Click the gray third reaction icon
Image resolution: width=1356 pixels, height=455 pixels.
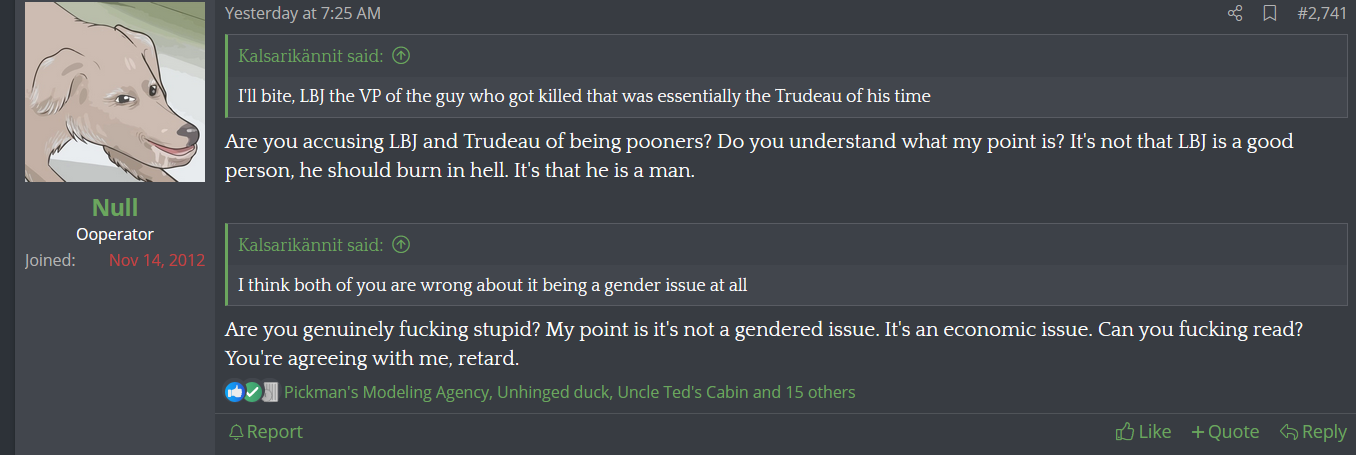[x=270, y=392]
